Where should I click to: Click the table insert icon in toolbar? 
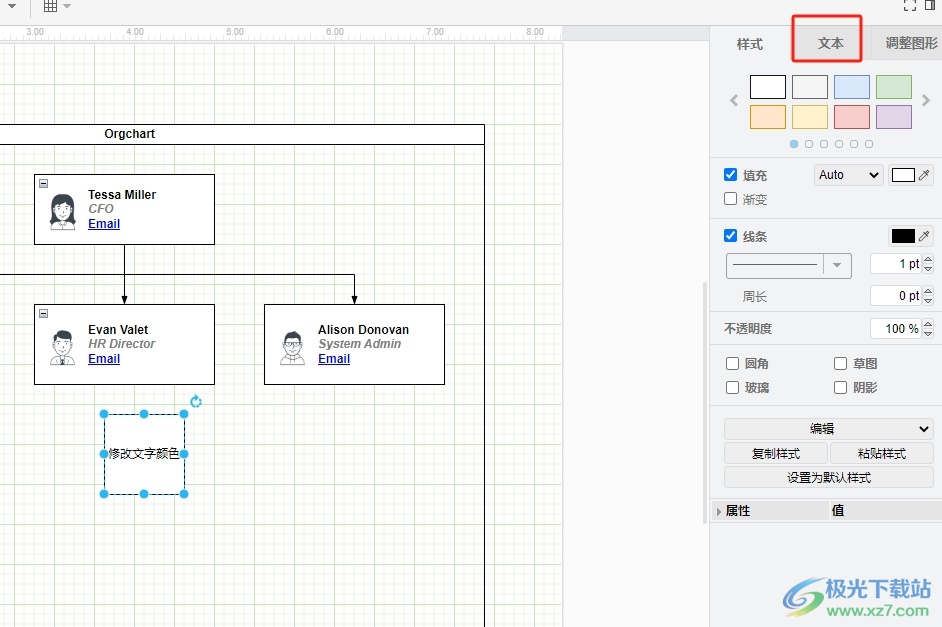point(51,6)
